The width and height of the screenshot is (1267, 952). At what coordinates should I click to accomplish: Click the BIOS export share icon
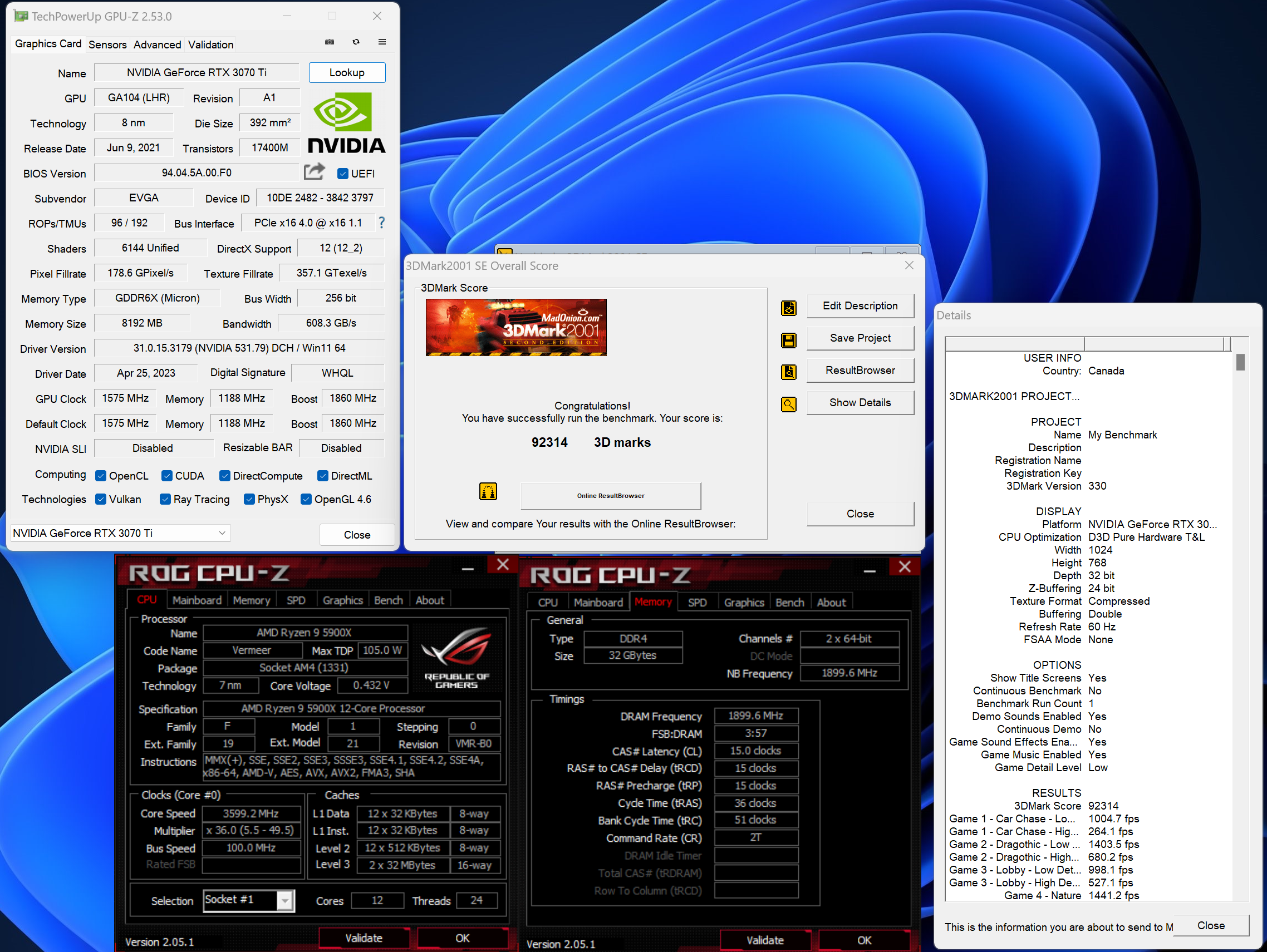tap(314, 172)
